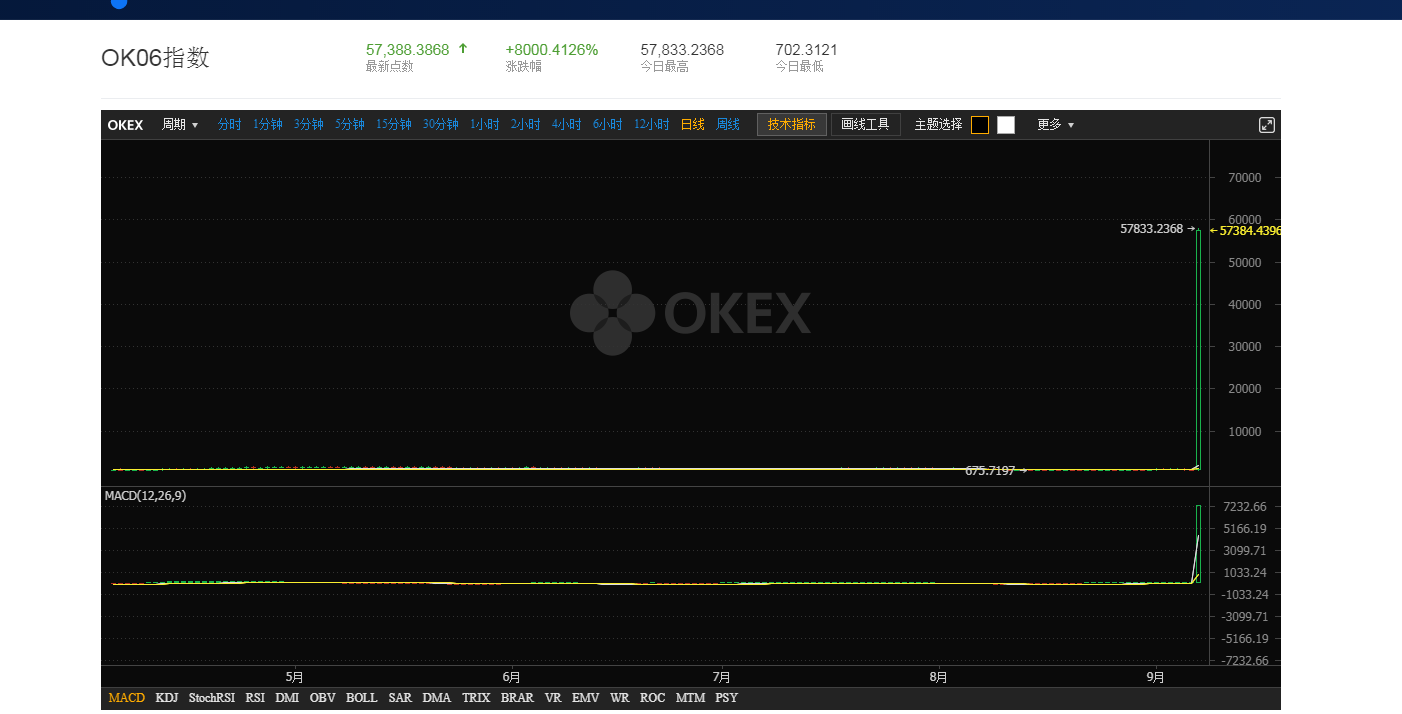Click the 5月 time axis label

point(294,677)
